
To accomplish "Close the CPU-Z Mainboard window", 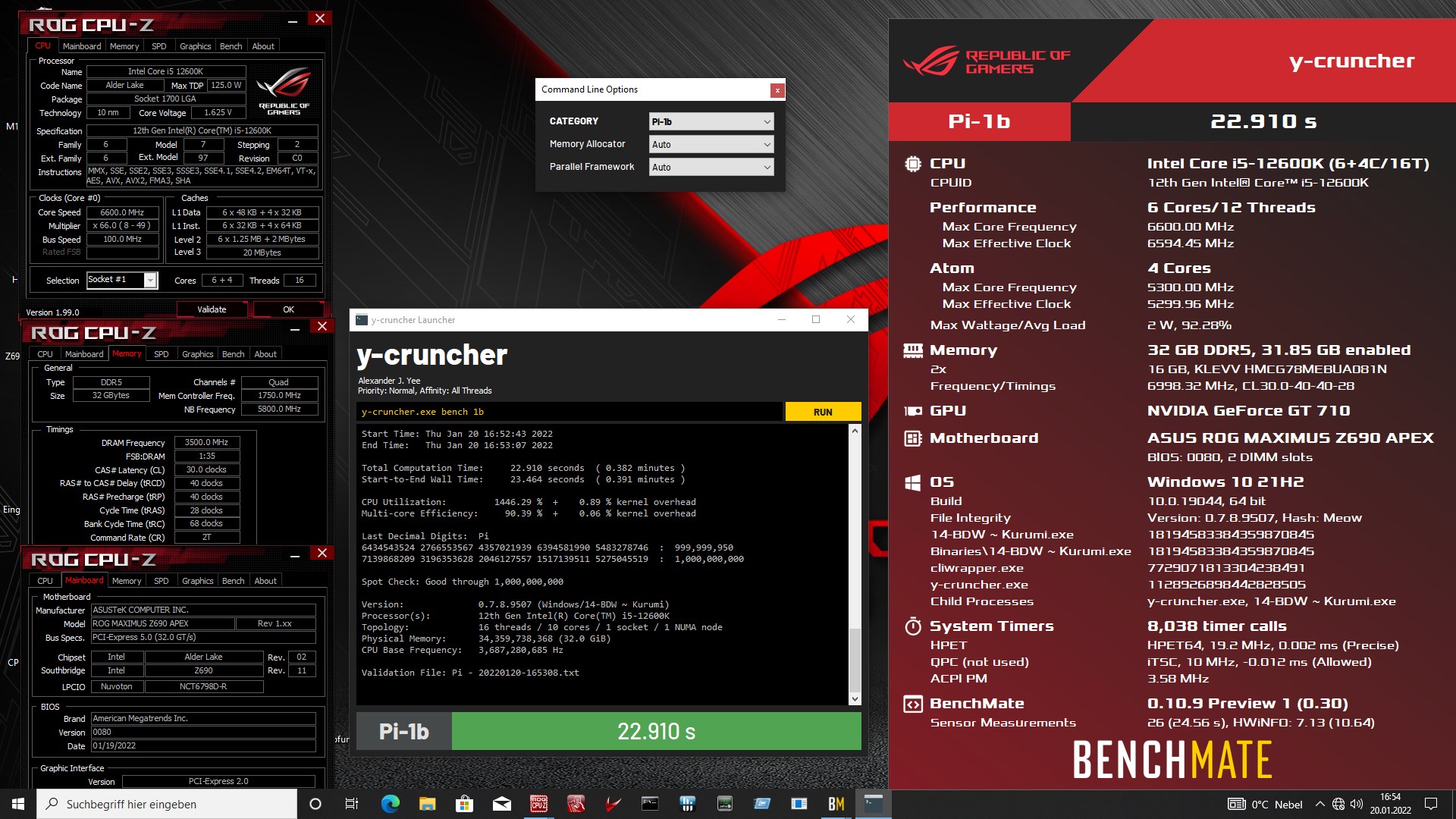I will pos(322,554).
